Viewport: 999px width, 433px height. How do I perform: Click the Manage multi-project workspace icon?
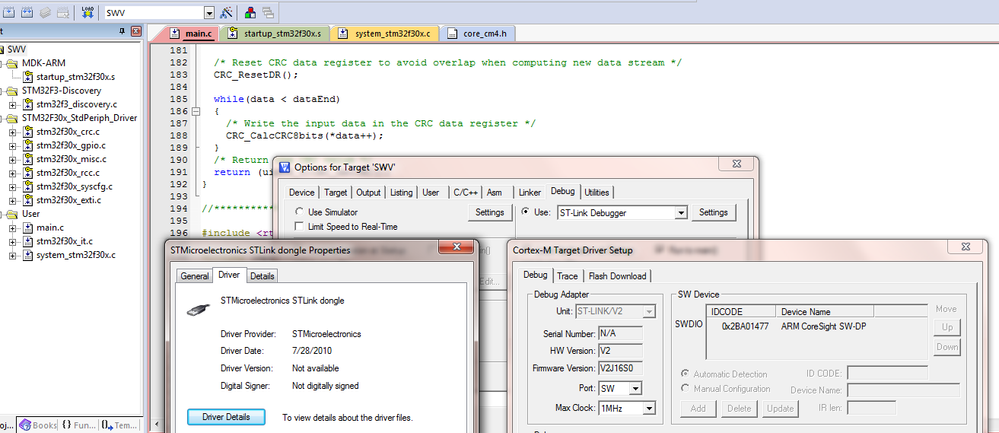point(267,12)
